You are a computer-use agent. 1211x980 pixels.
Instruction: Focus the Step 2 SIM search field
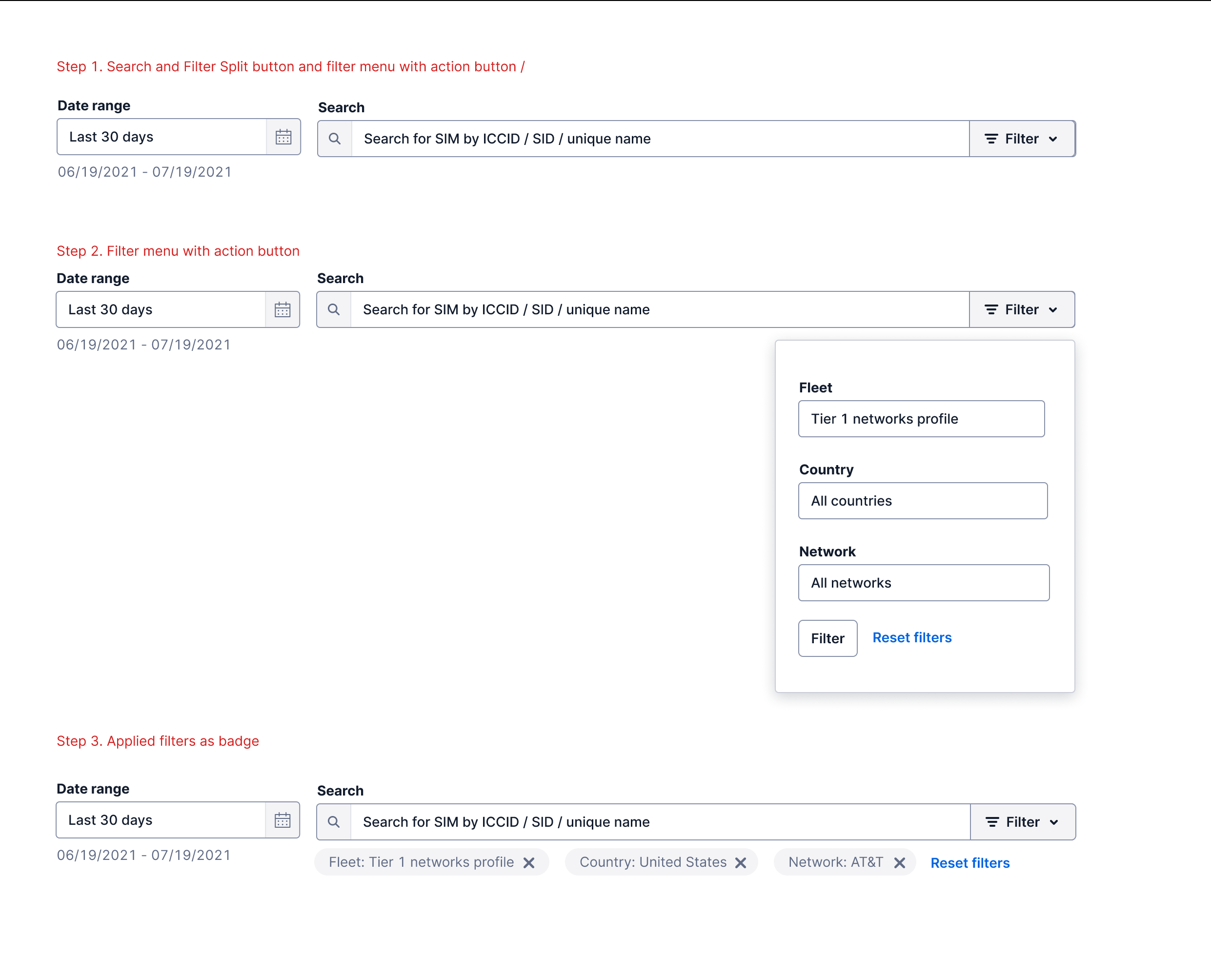(x=660, y=310)
